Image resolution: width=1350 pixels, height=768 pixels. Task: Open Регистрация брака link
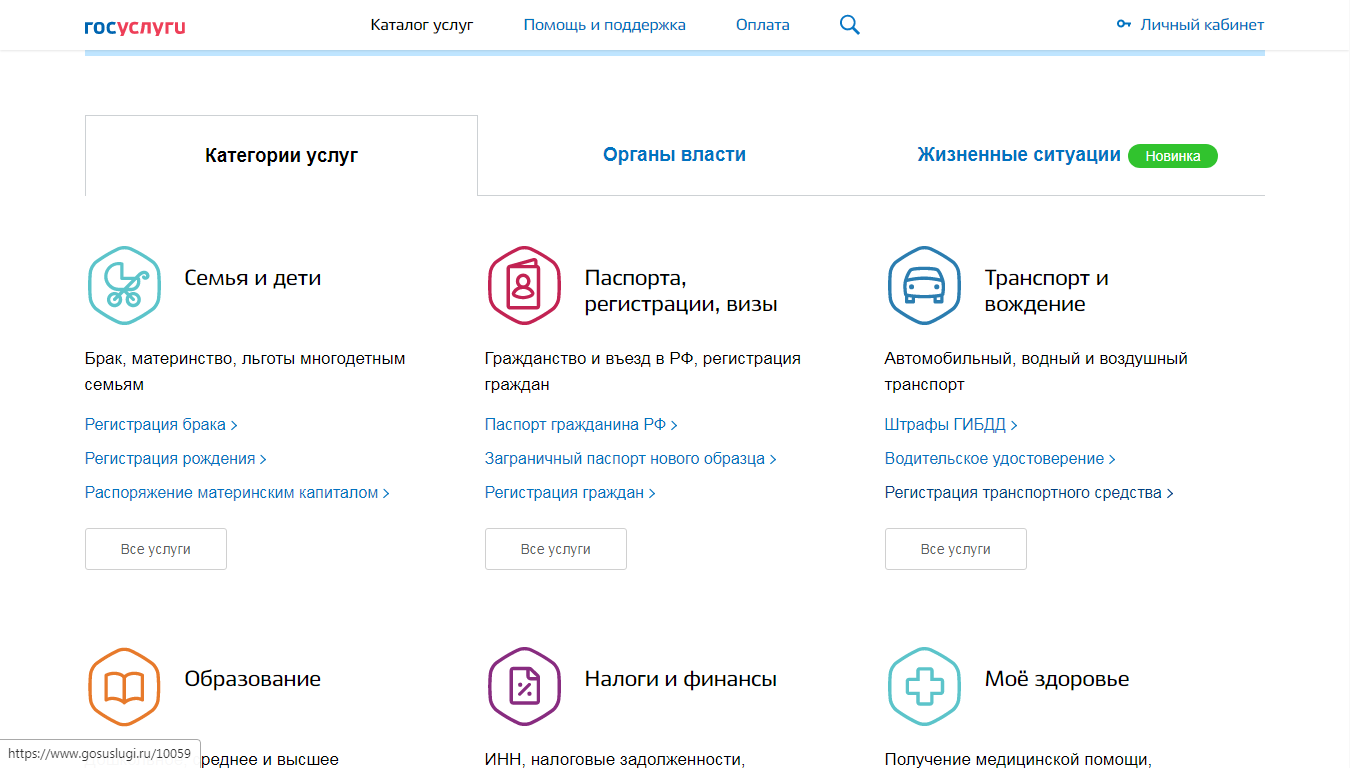pyautogui.click(x=161, y=425)
